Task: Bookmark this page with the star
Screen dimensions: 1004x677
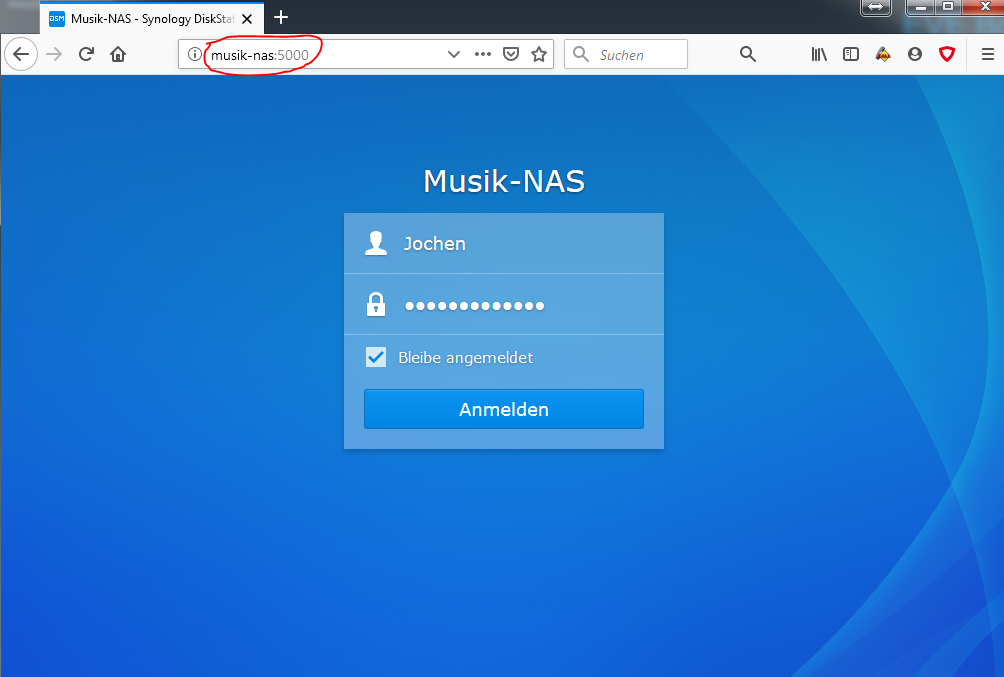Action: point(539,54)
